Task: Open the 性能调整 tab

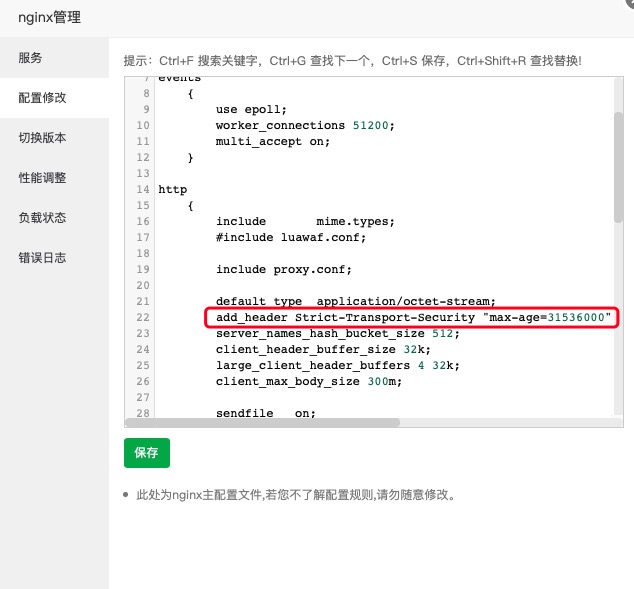Action: [54, 178]
